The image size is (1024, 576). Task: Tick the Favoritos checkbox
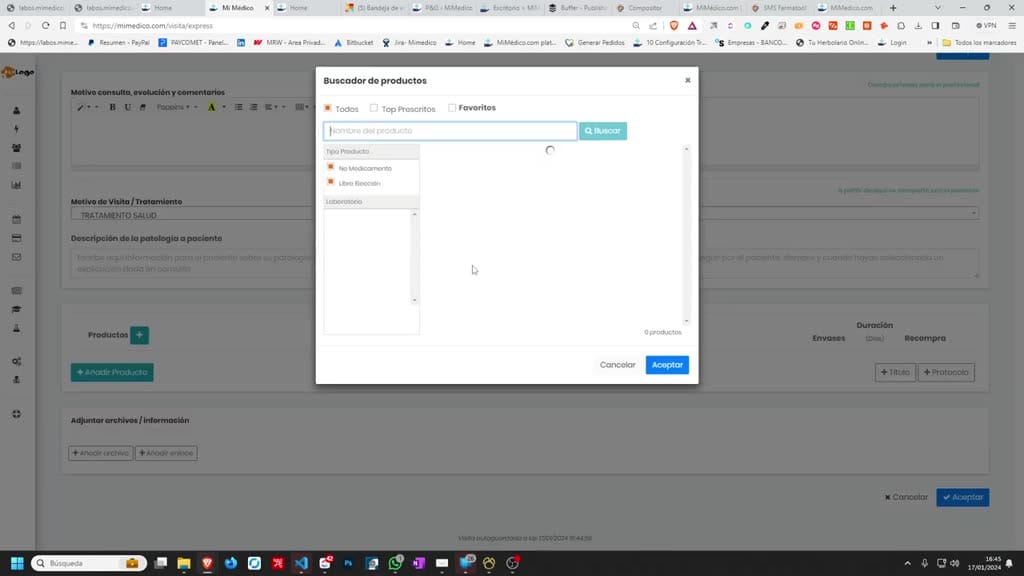[x=452, y=108]
